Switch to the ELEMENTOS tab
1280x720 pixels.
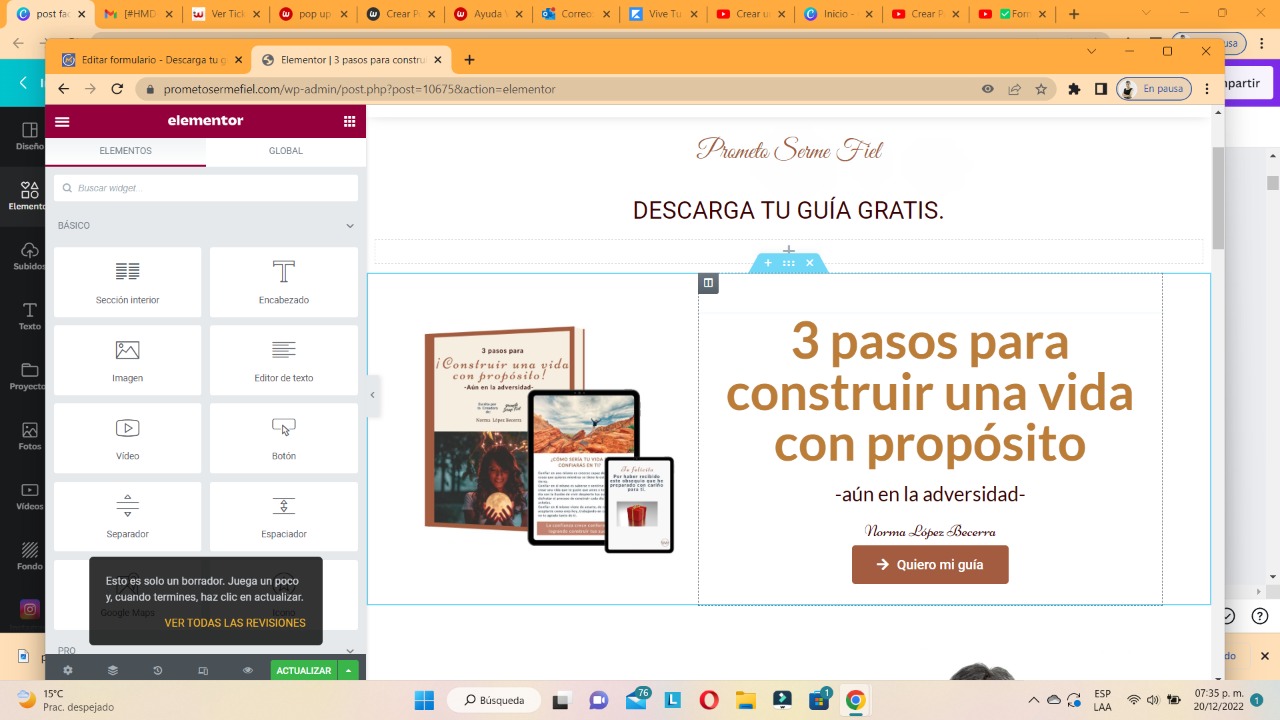point(125,151)
